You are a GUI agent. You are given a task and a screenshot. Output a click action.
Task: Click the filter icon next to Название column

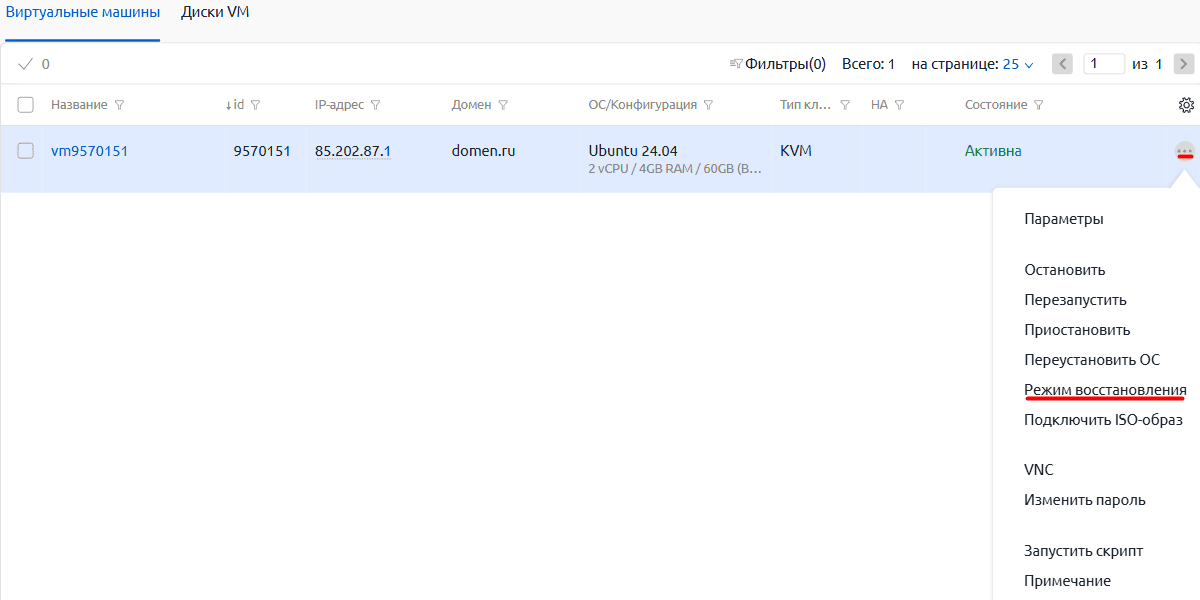pyautogui.click(x=120, y=105)
